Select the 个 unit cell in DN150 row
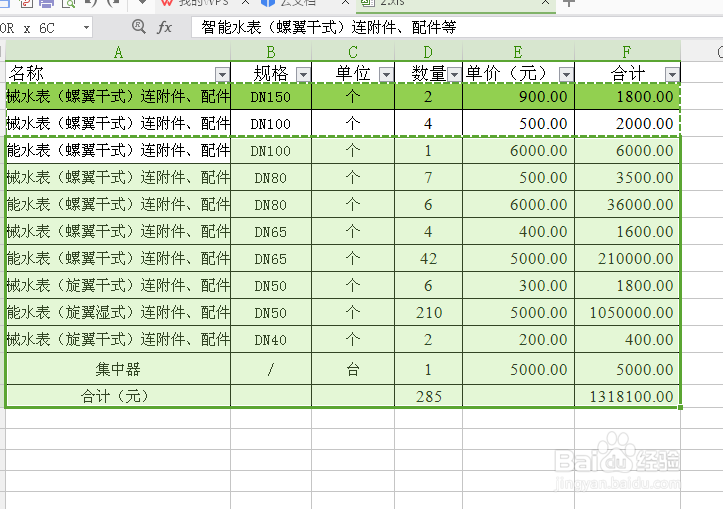The height and width of the screenshot is (509, 723). 353,96
